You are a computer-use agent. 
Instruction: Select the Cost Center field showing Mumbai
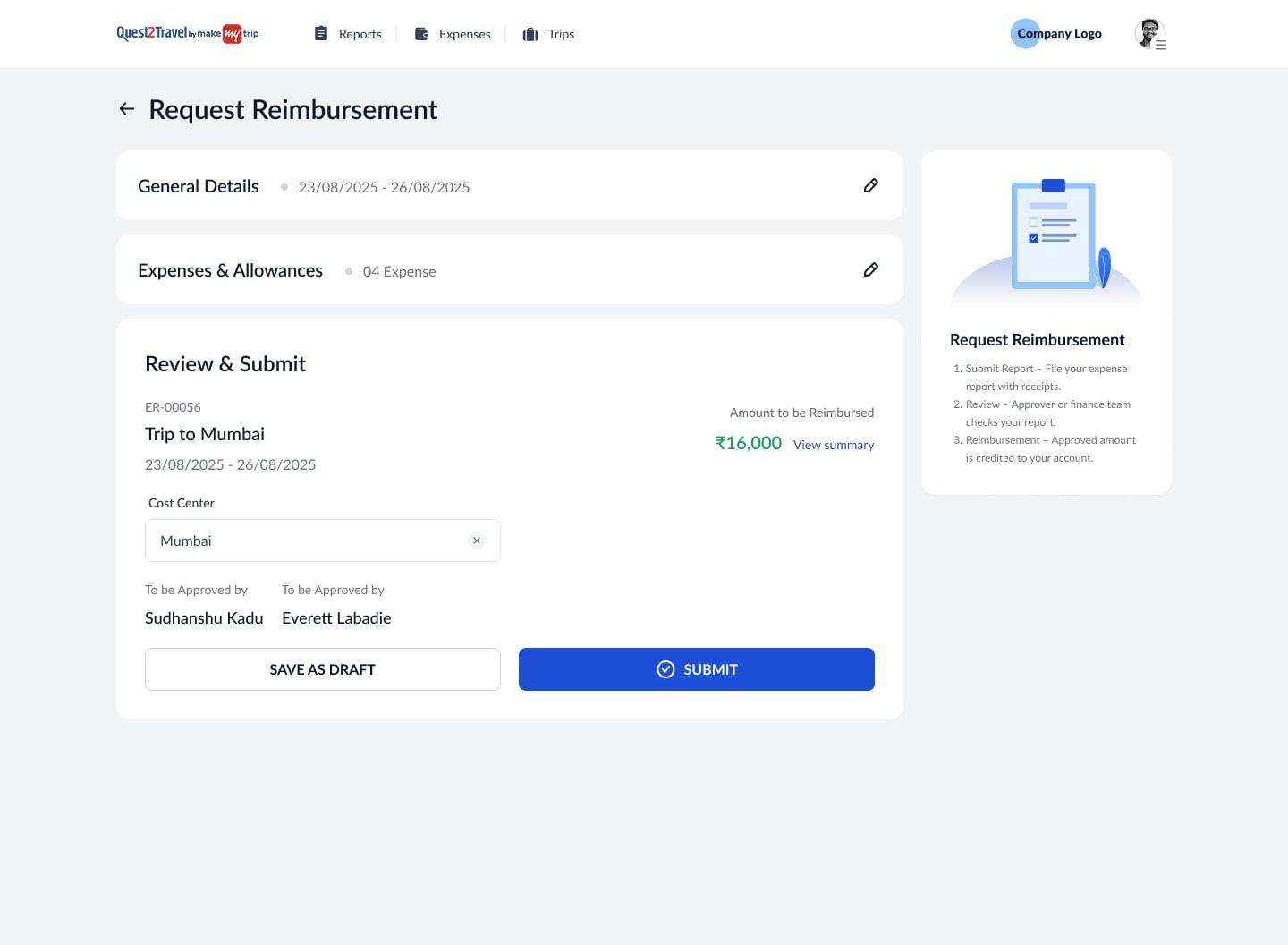pyautogui.click(x=323, y=541)
